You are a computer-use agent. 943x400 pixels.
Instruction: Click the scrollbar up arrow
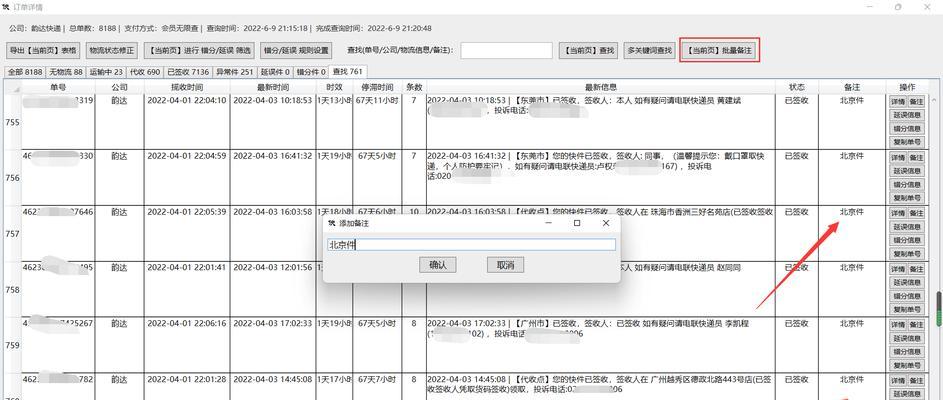click(935, 100)
